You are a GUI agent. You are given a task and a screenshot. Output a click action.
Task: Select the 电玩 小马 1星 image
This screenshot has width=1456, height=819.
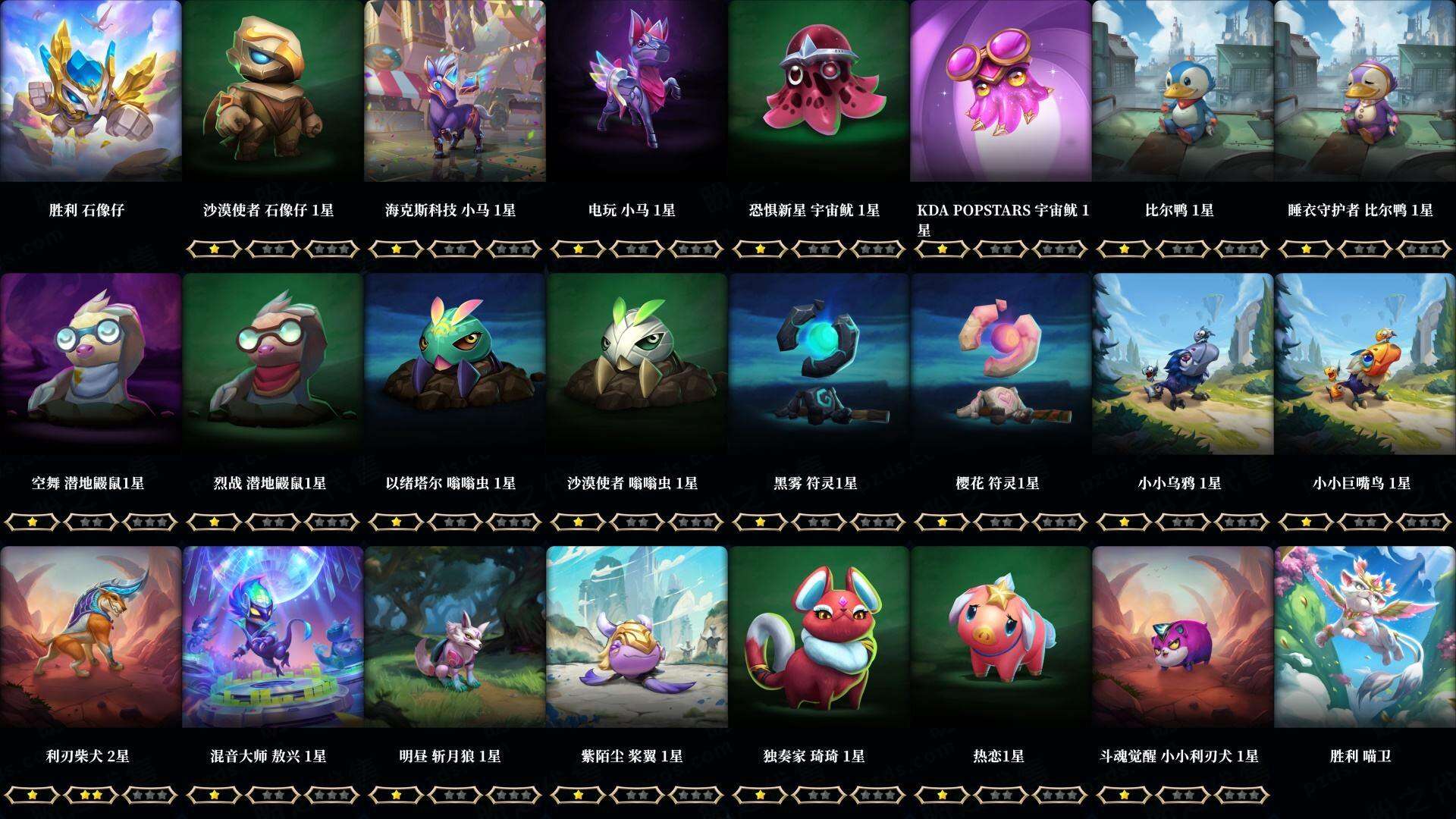coord(637,91)
